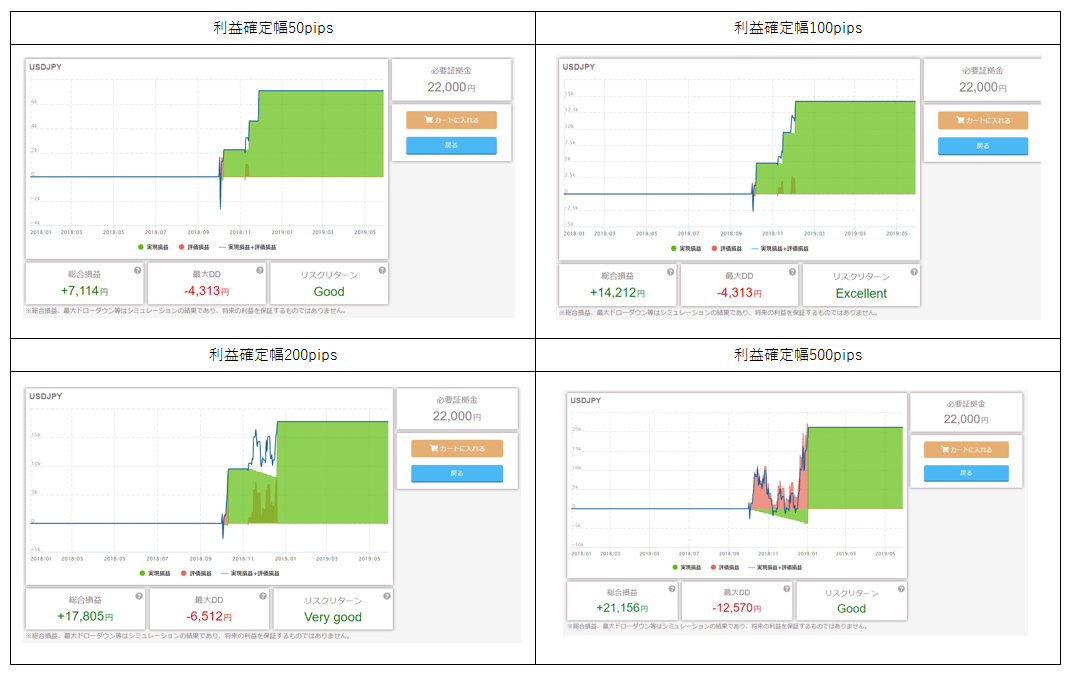1069x674 pixels.
Task: Click リスクリターン help icon in 500pips panel
Action: click(x=900, y=588)
